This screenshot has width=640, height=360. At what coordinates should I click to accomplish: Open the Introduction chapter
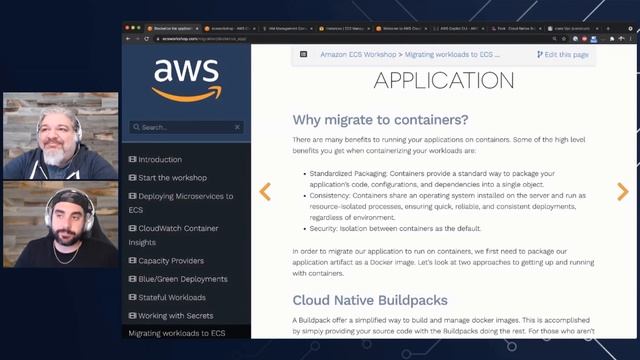pyautogui.click(x=156, y=159)
